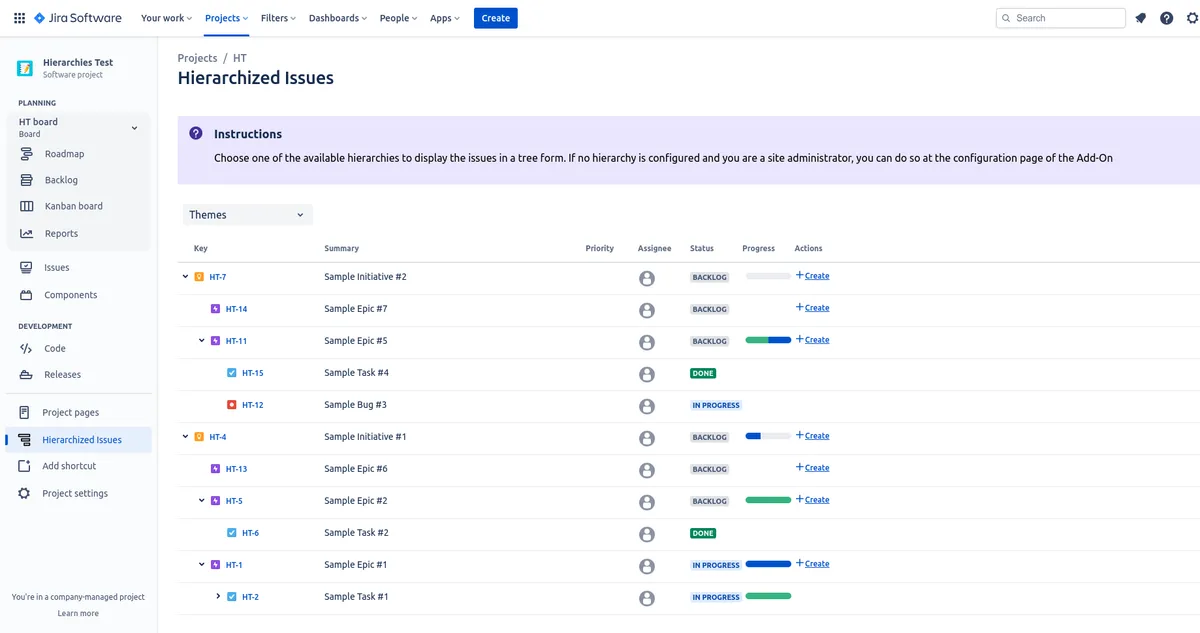Viewport: 1200px width, 633px height.
Task: Collapse the HT-5 tree row
Action: (201, 500)
